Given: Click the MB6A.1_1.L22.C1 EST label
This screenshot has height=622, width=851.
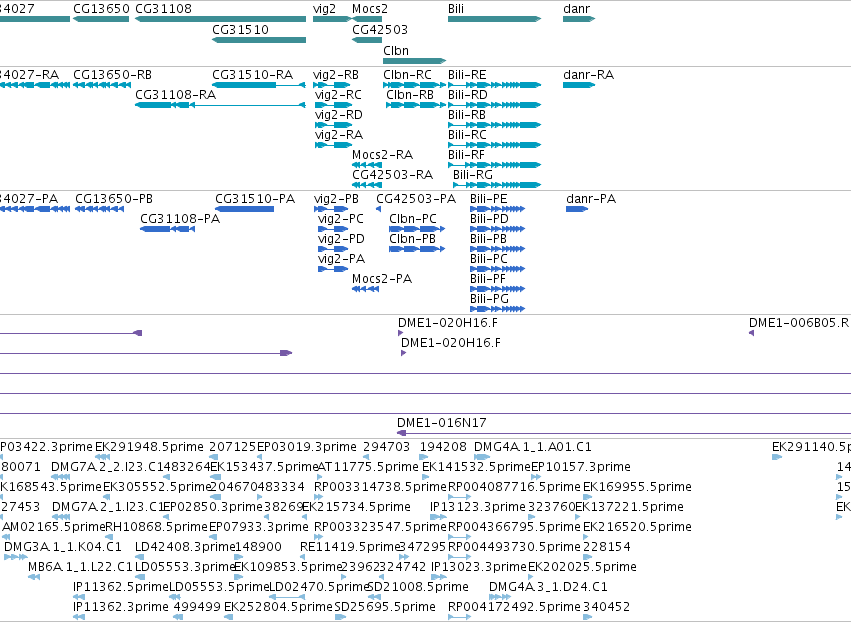Looking at the screenshot, I should point(80,567).
